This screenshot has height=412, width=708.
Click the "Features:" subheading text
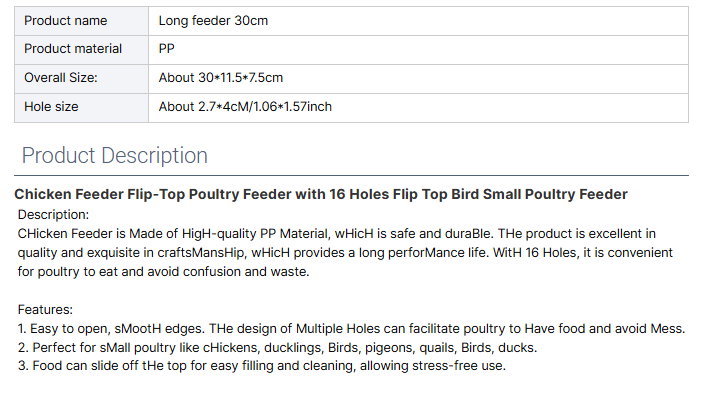click(x=45, y=310)
